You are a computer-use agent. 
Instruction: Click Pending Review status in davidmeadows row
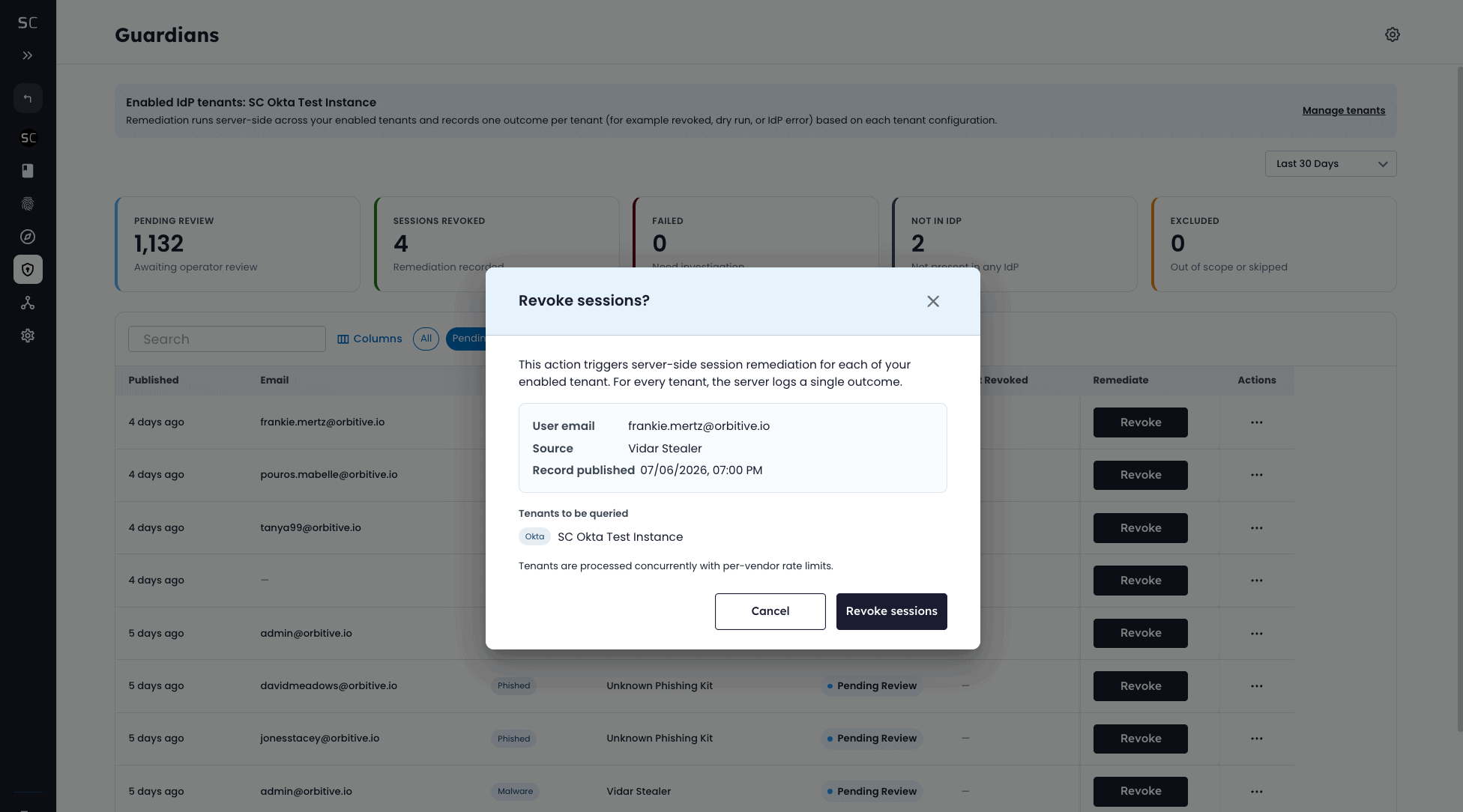[871, 686]
